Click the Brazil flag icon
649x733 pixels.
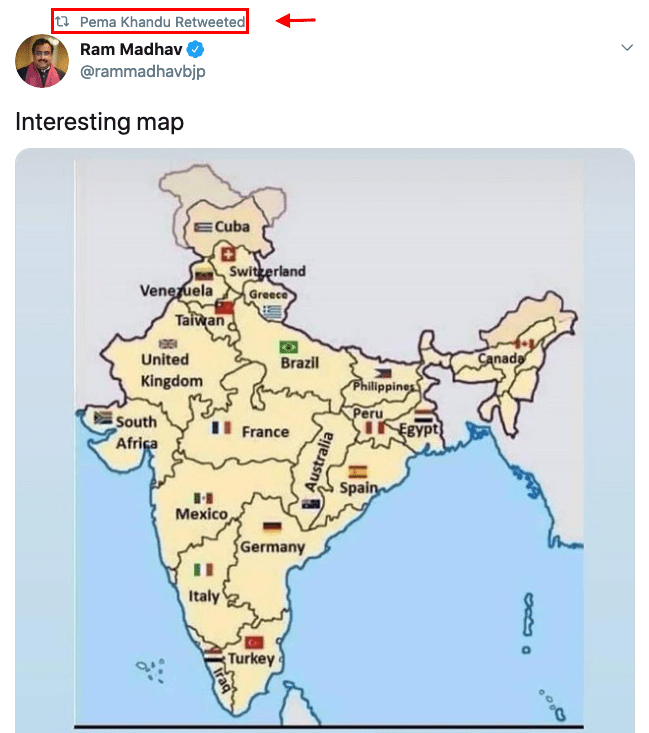coord(290,347)
